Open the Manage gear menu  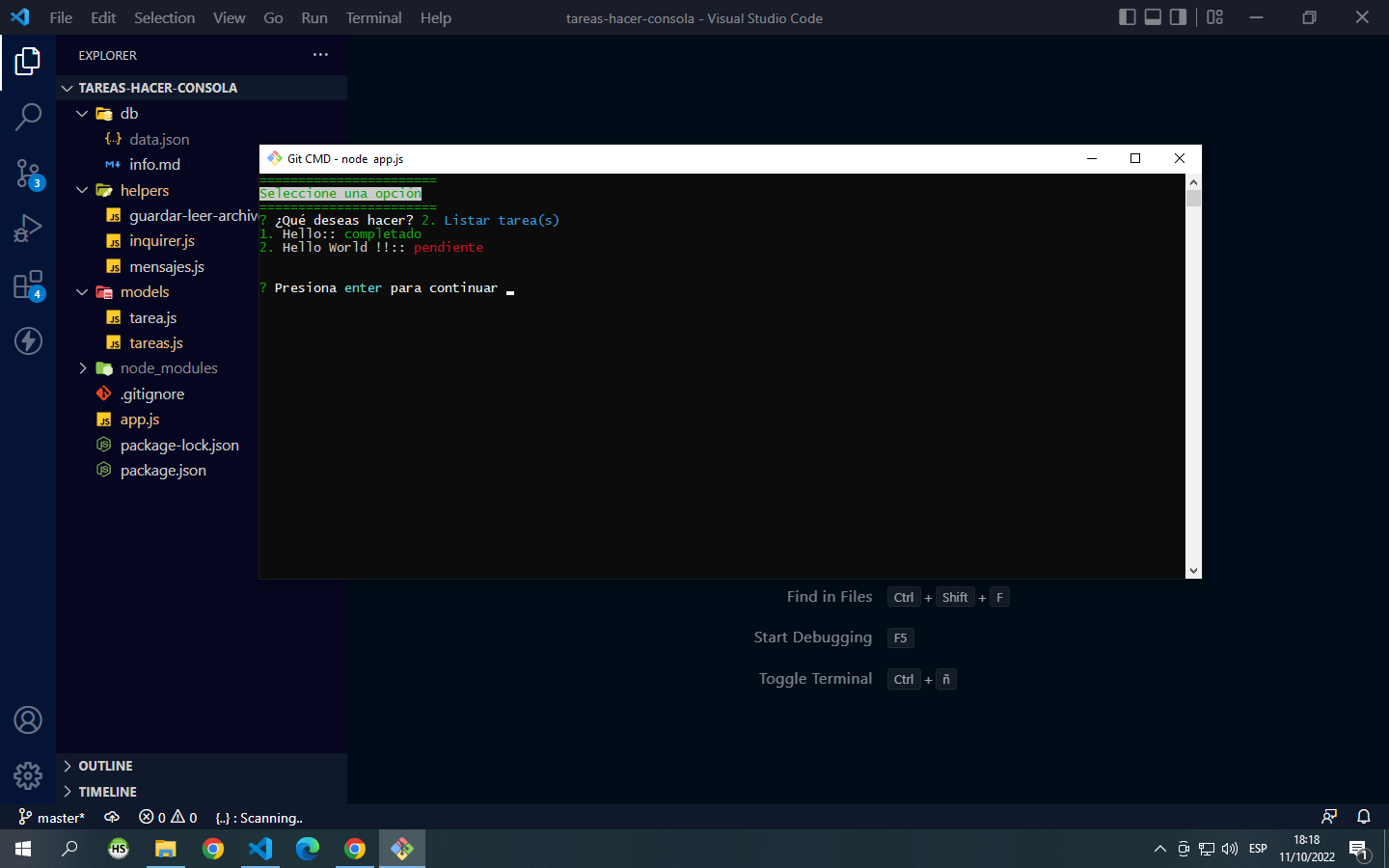pyautogui.click(x=28, y=775)
